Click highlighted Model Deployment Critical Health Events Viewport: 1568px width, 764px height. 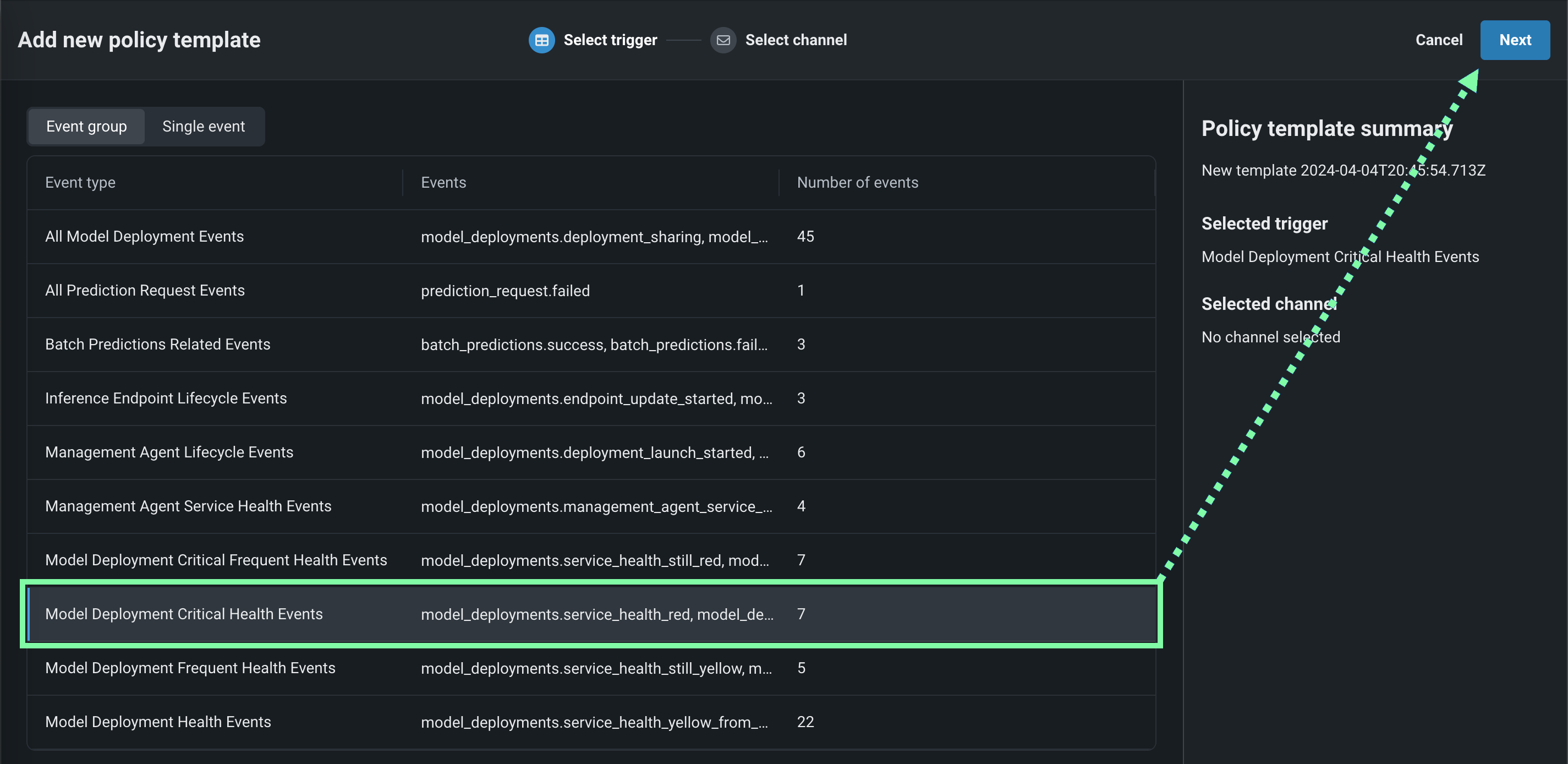tap(184, 614)
